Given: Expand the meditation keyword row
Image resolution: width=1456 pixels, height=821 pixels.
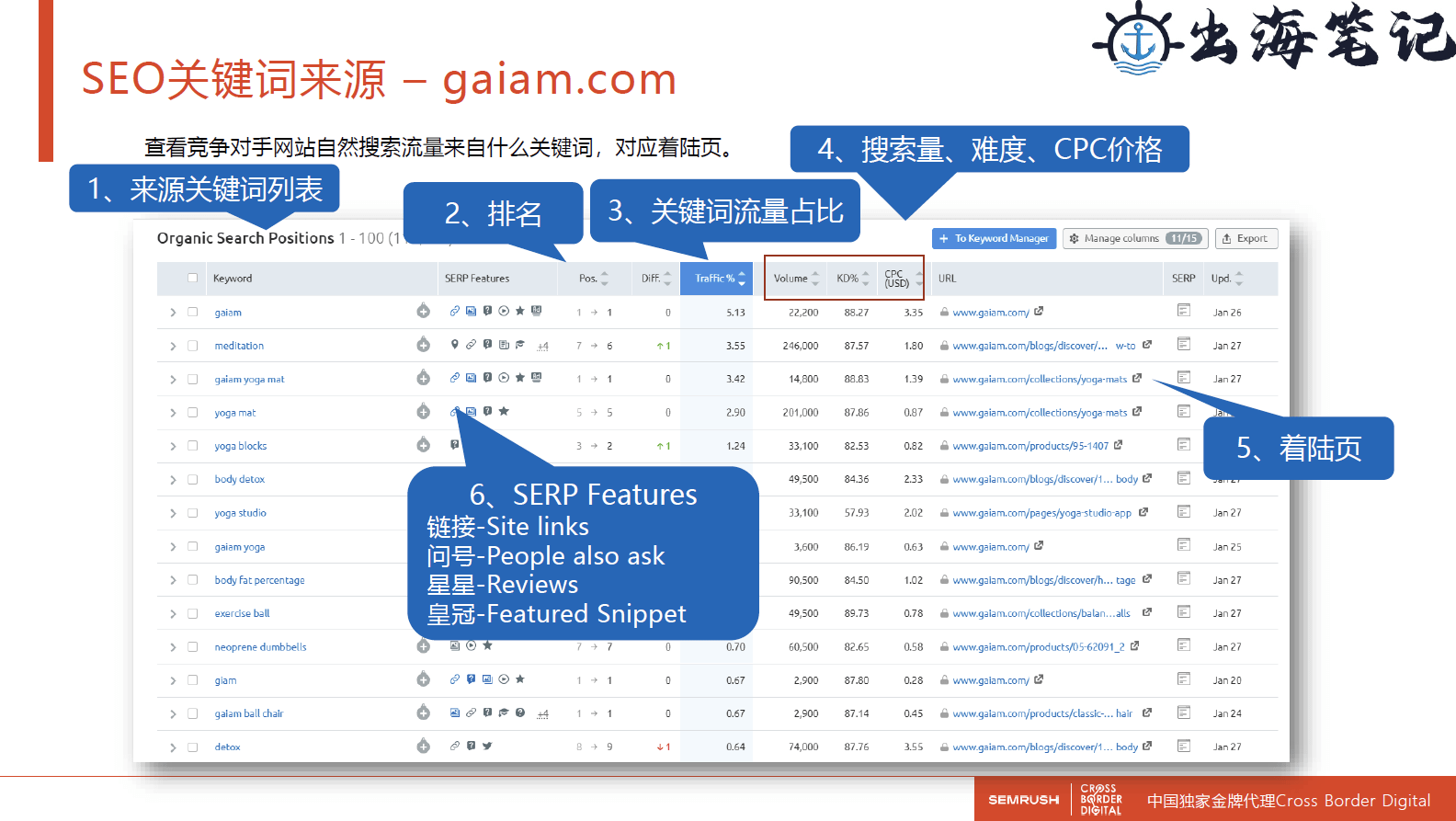Looking at the screenshot, I should [x=172, y=346].
